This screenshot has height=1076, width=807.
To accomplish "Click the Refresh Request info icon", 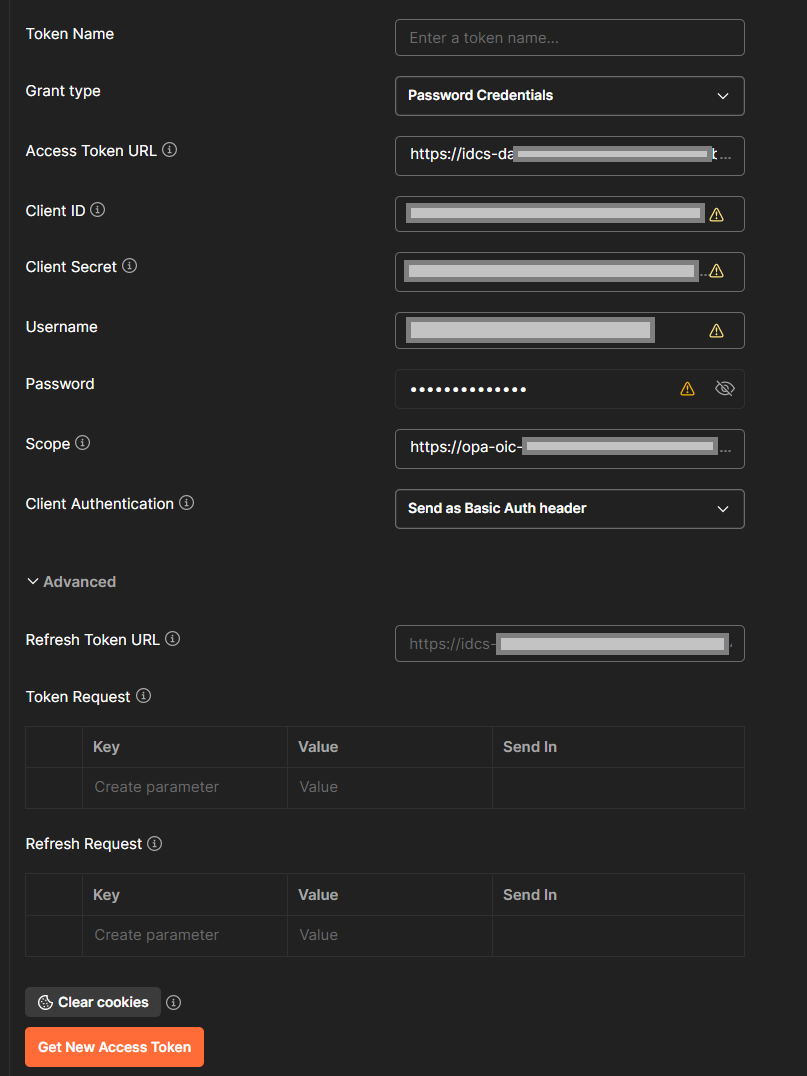I will pos(155,843).
